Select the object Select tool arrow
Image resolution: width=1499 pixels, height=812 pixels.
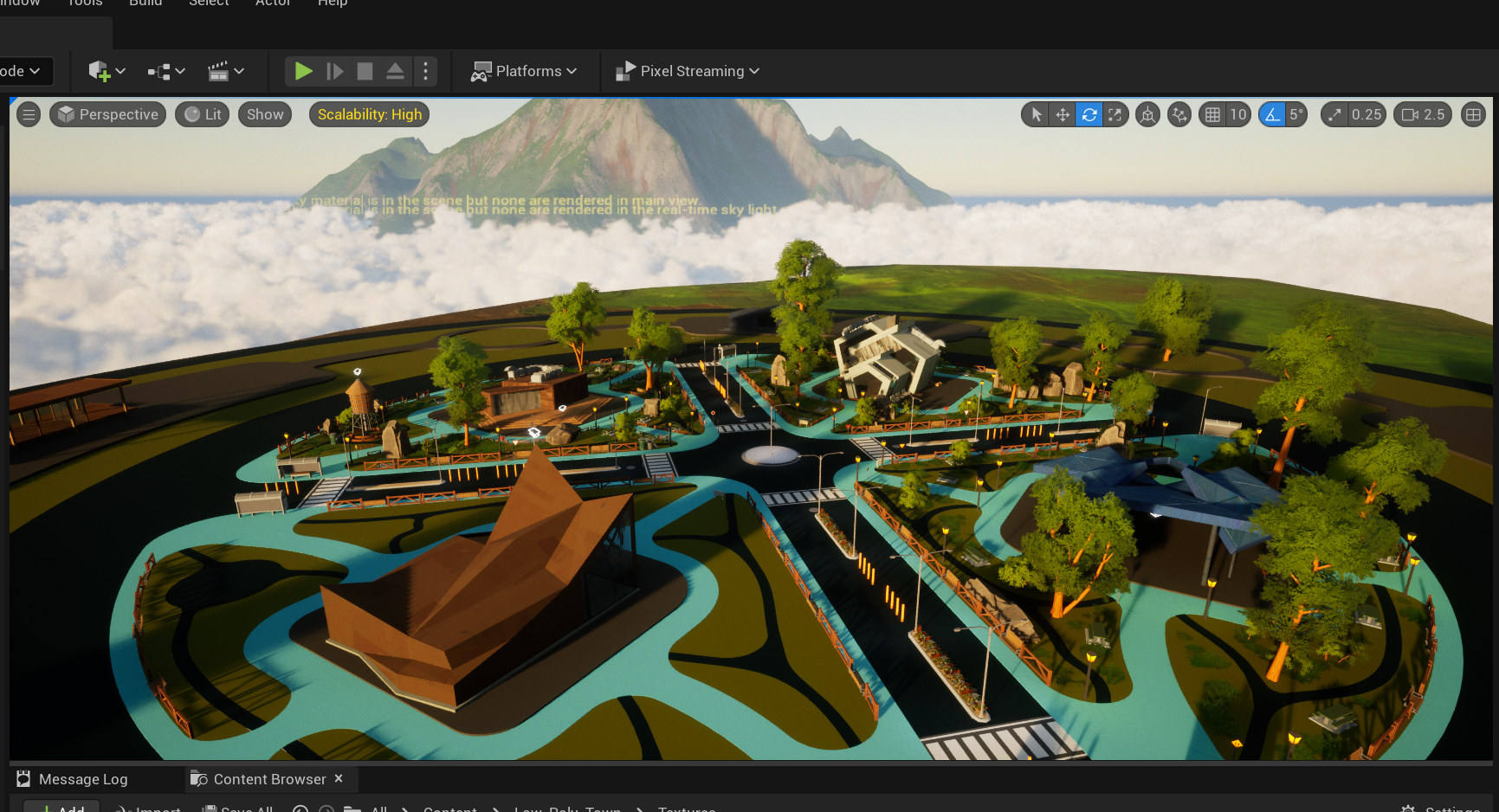click(x=1035, y=113)
